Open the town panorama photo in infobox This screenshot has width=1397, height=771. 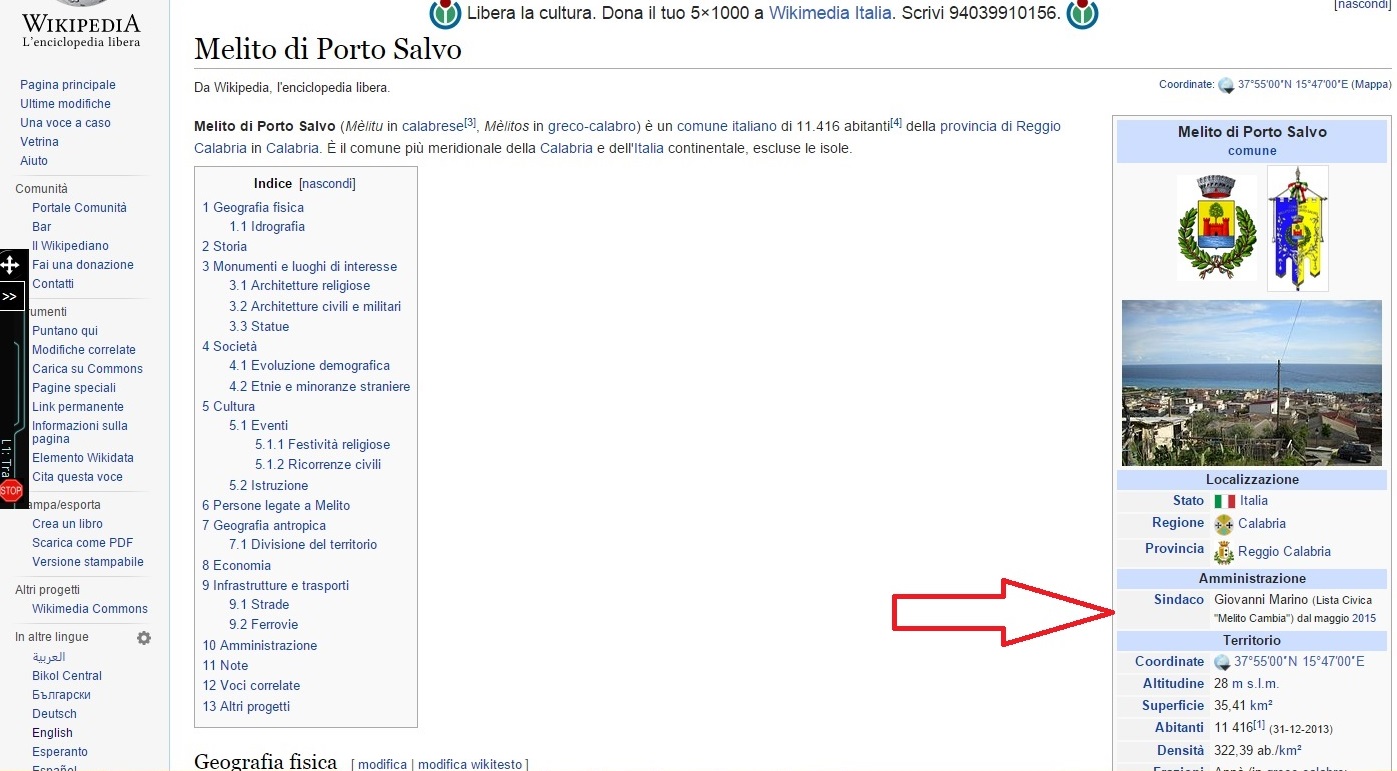tap(1251, 383)
